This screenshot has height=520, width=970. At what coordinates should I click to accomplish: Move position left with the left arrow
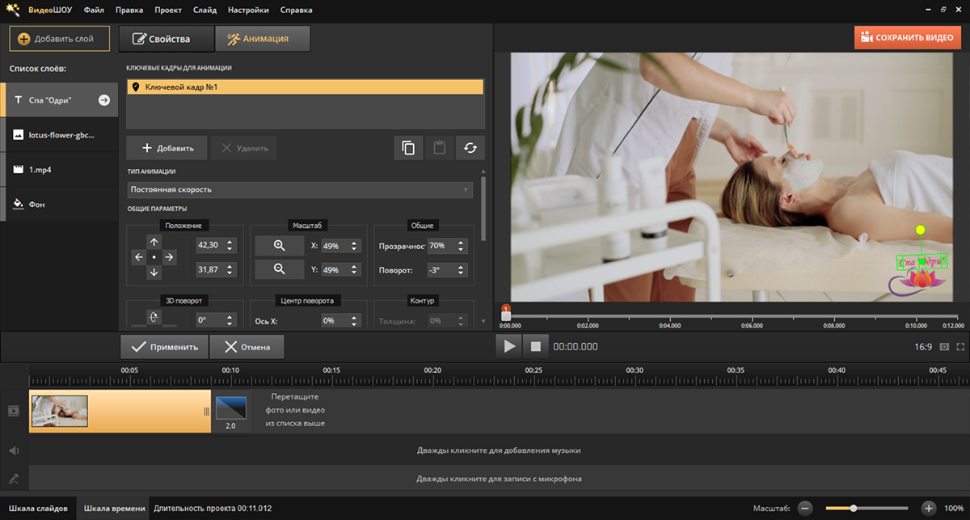click(x=139, y=257)
